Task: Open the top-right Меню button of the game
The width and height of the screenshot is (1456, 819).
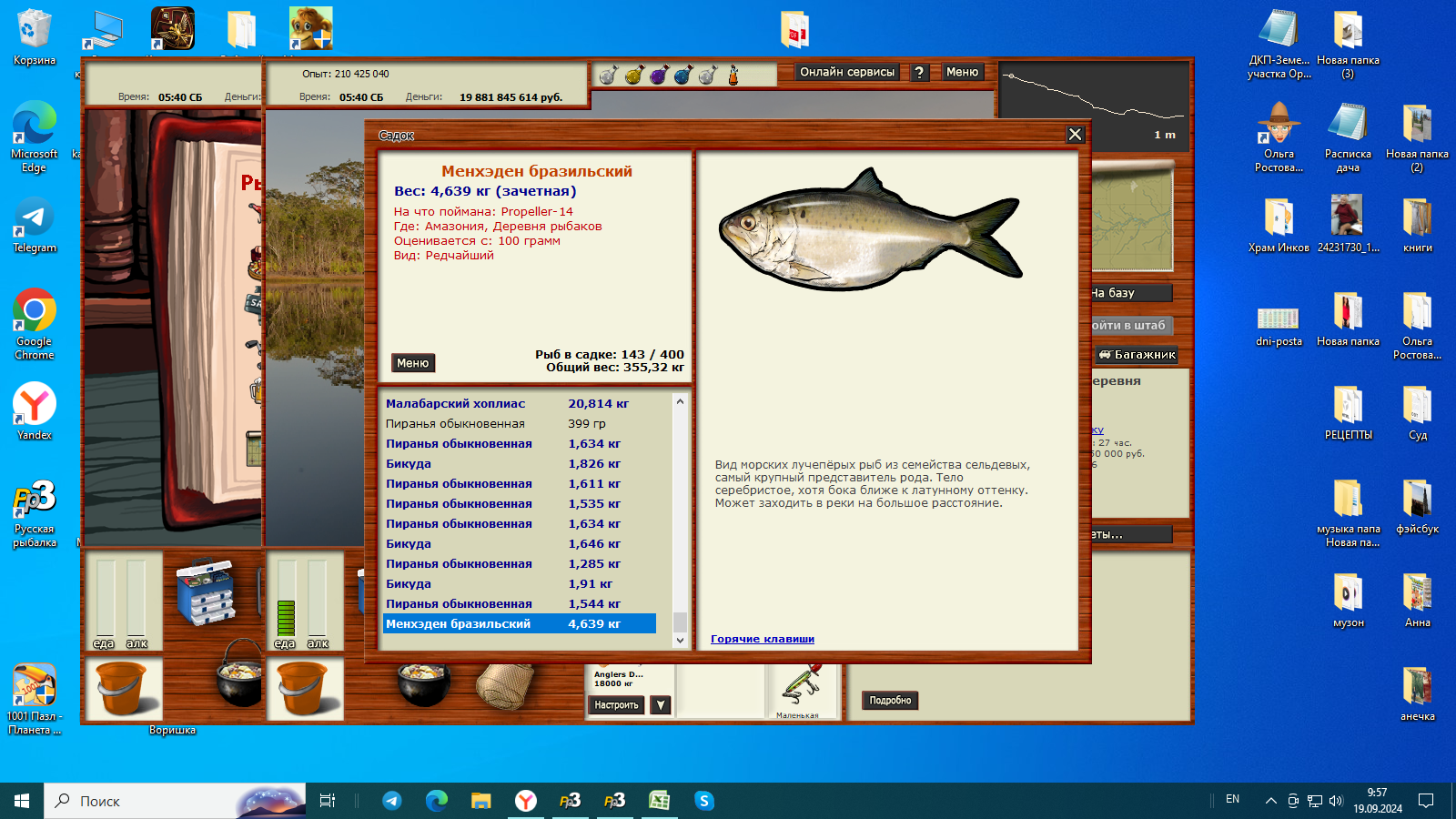Action: [962, 72]
